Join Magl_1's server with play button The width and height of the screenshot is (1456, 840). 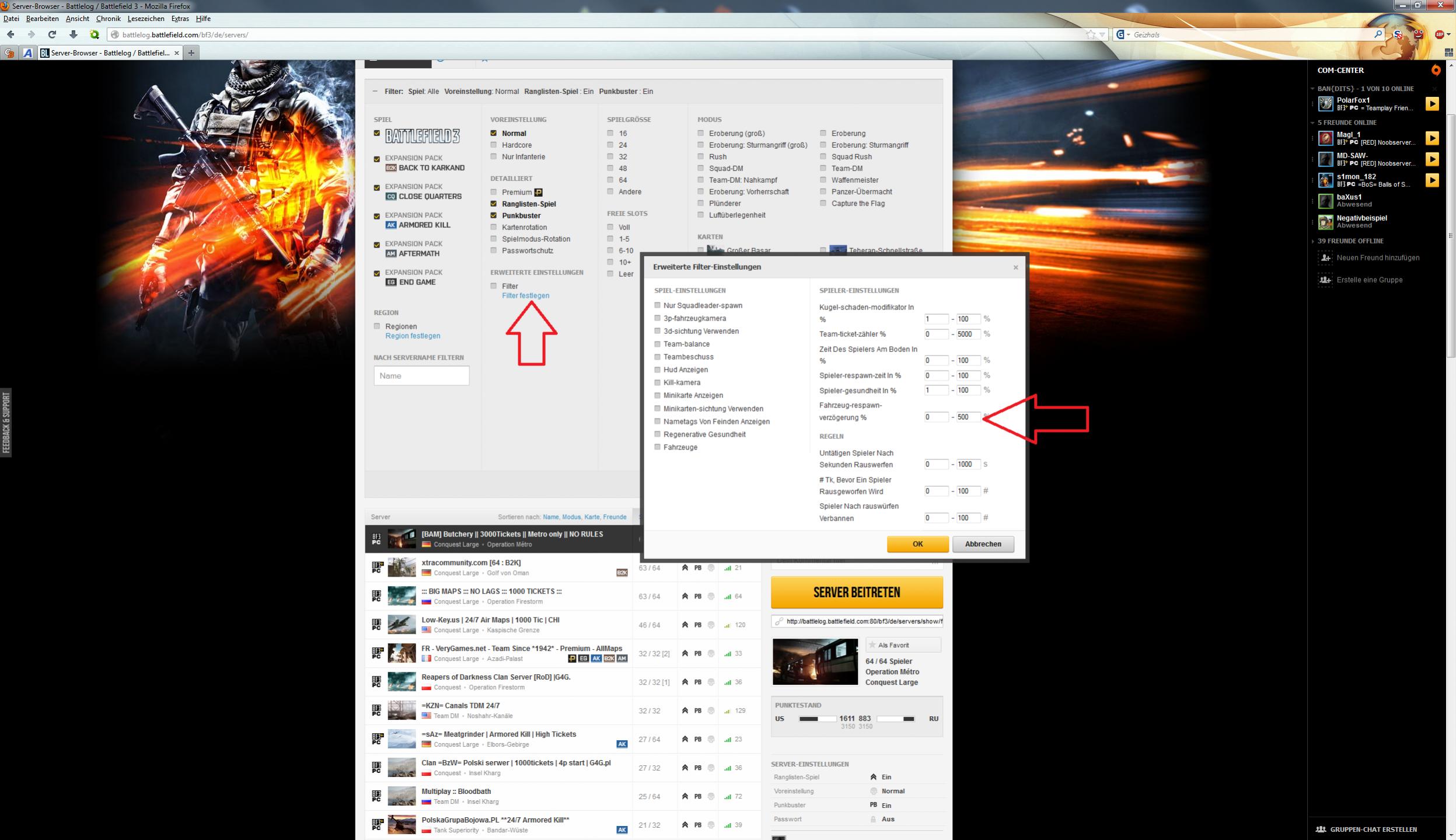coord(1432,138)
